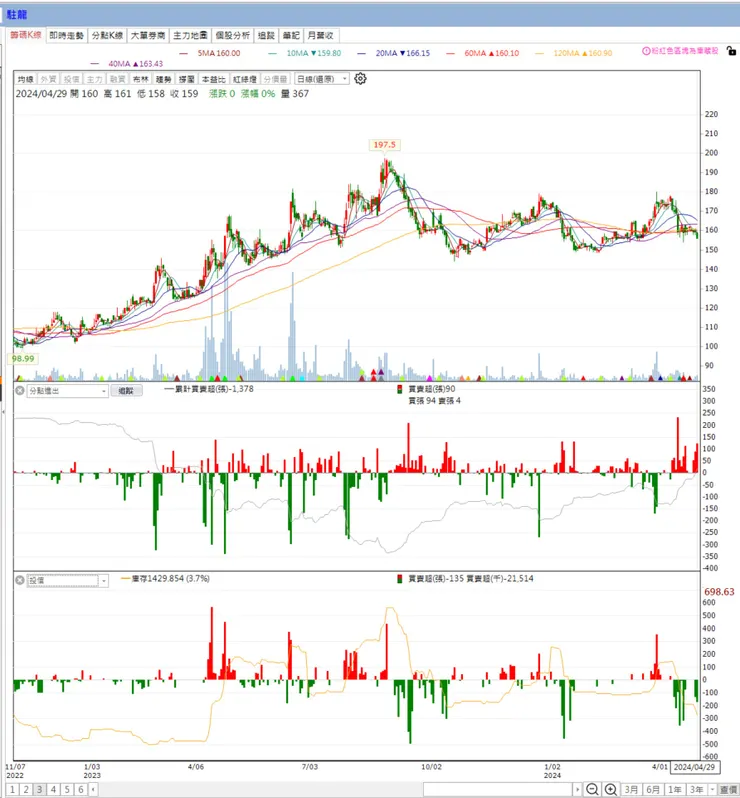Toggle the 外資 overlay
The height and width of the screenshot is (798, 740).
(x=48, y=79)
